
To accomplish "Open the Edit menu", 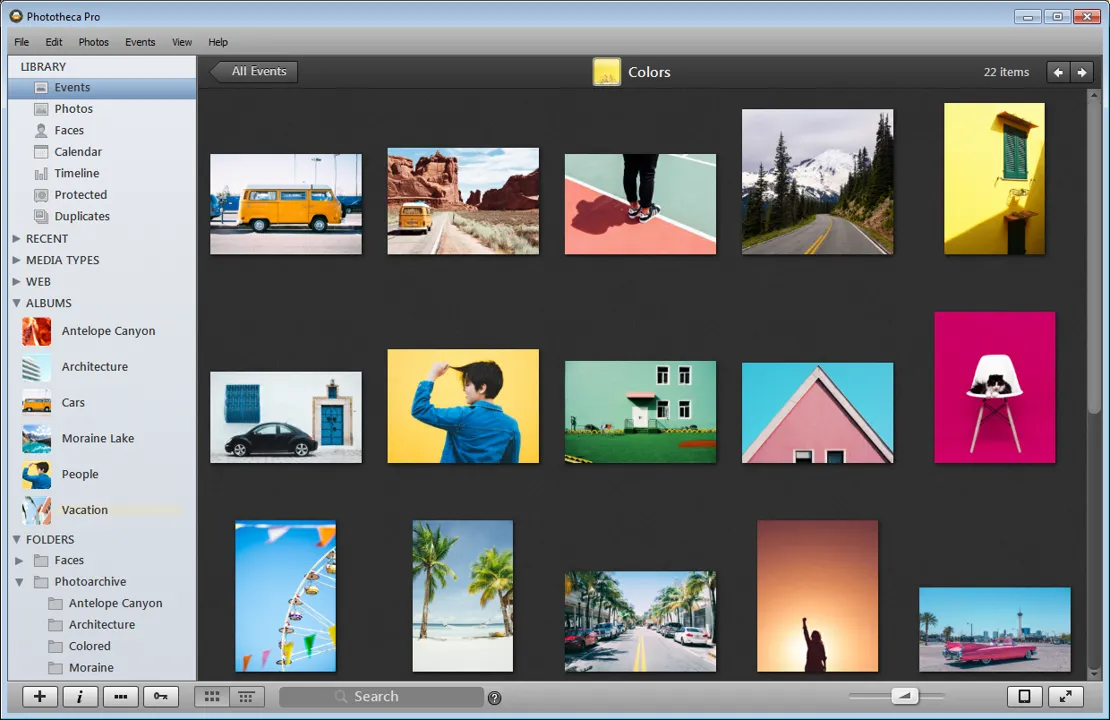I will coord(54,42).
